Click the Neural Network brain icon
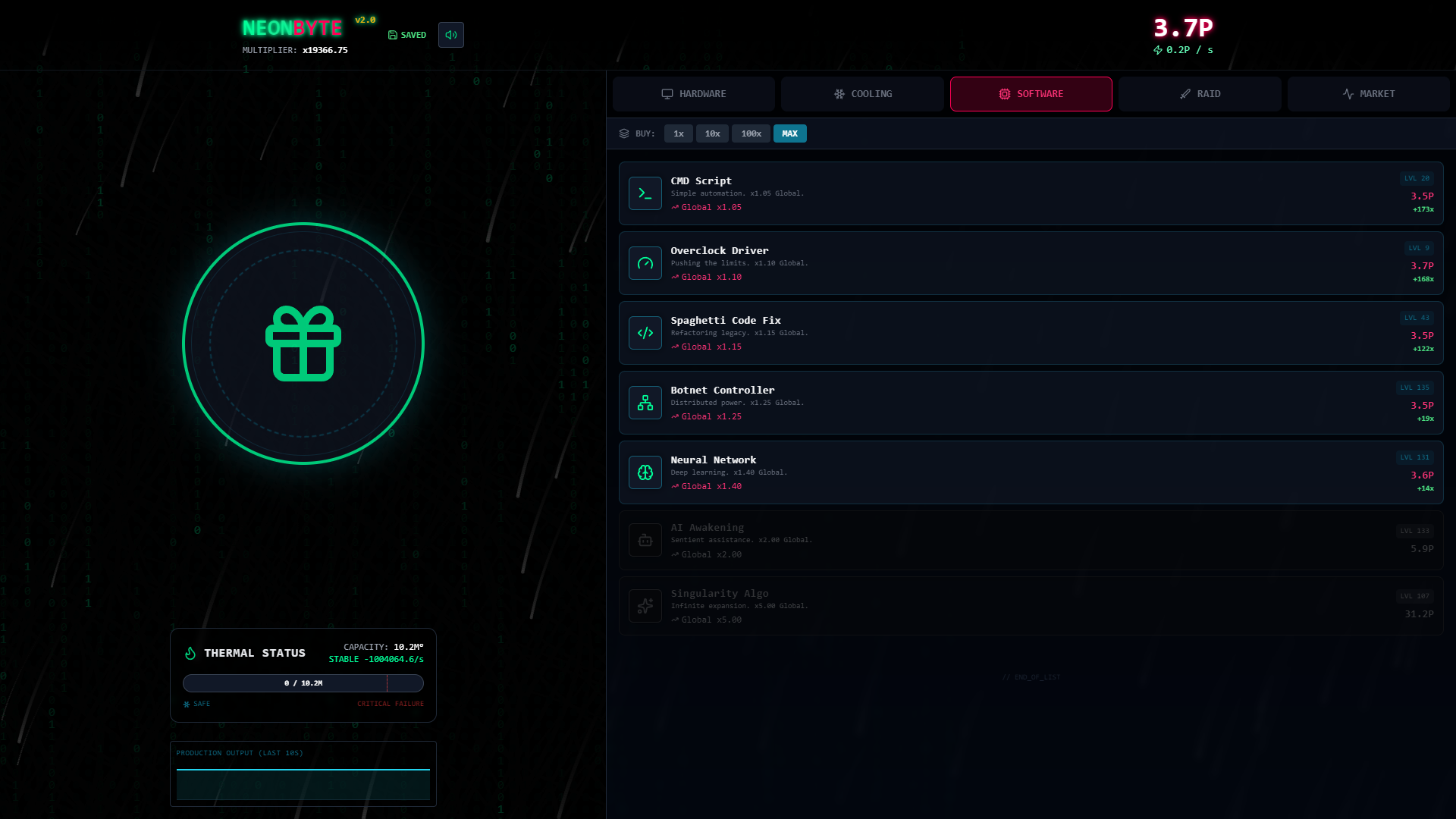The width and height of the screenshot is (1456, 819). click(x=645, y=472)
